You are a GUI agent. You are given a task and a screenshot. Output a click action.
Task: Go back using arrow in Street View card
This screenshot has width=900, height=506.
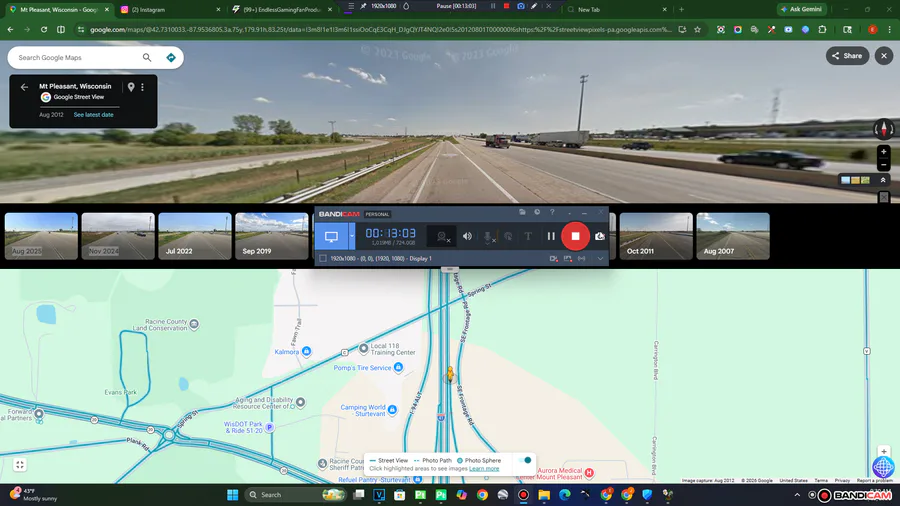24,87
